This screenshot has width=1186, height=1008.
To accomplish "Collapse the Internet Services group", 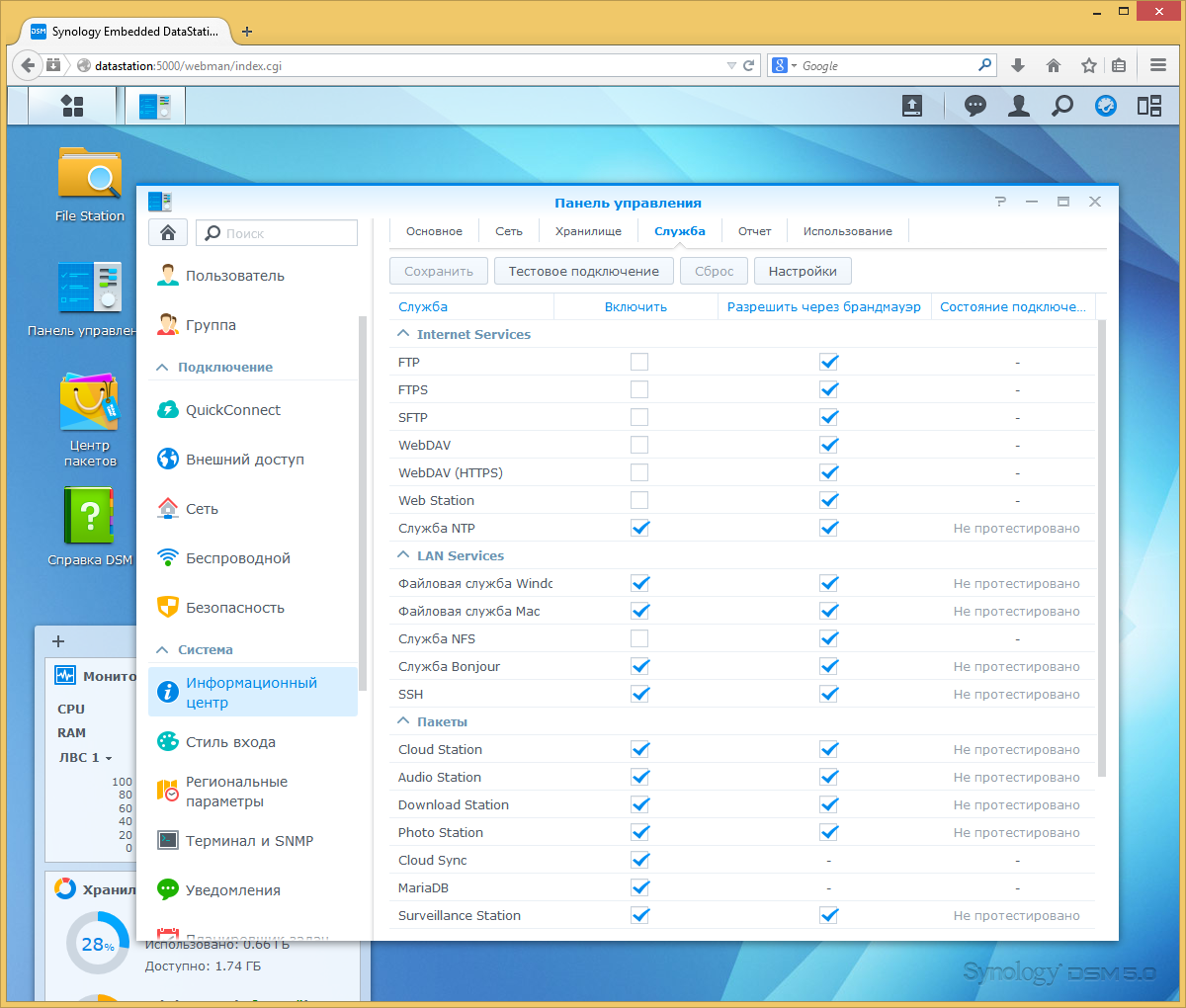I will click(x=403, y=334).
